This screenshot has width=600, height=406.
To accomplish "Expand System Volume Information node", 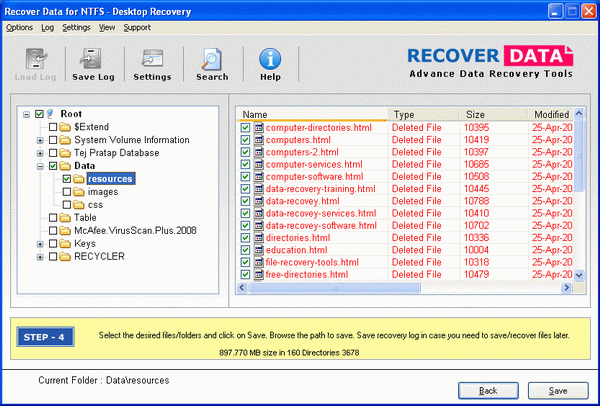I will coord(40,140).
